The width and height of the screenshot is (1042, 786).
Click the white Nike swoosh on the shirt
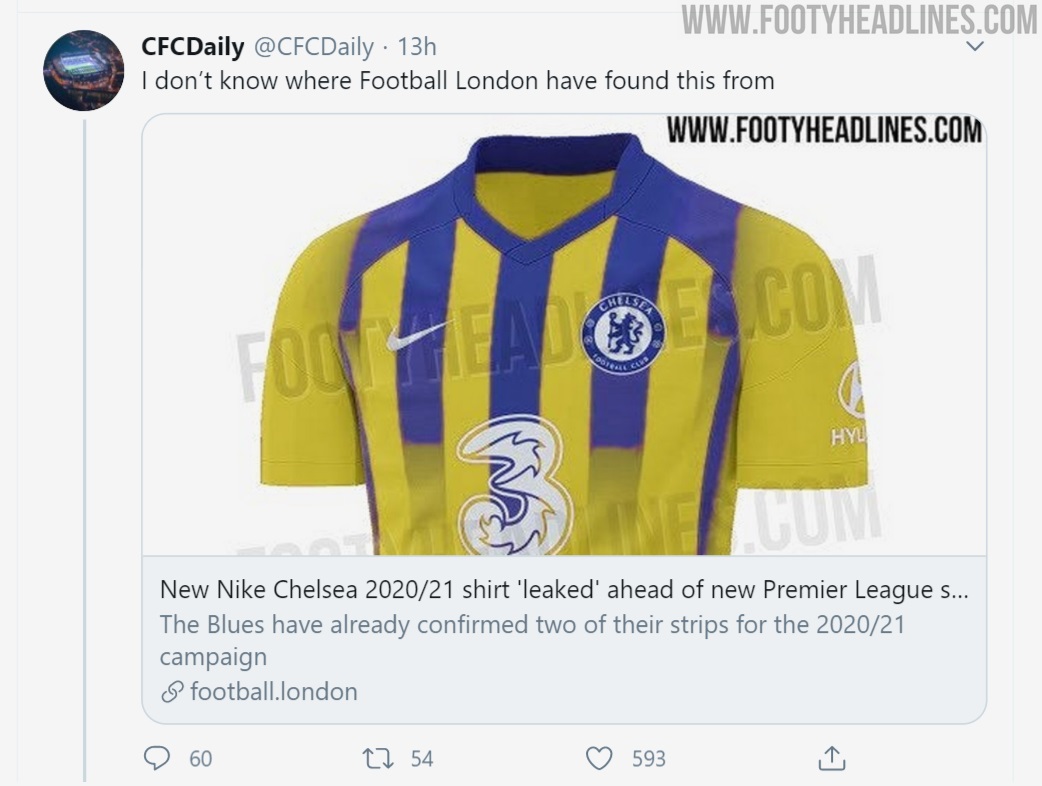tap(417, 335)
